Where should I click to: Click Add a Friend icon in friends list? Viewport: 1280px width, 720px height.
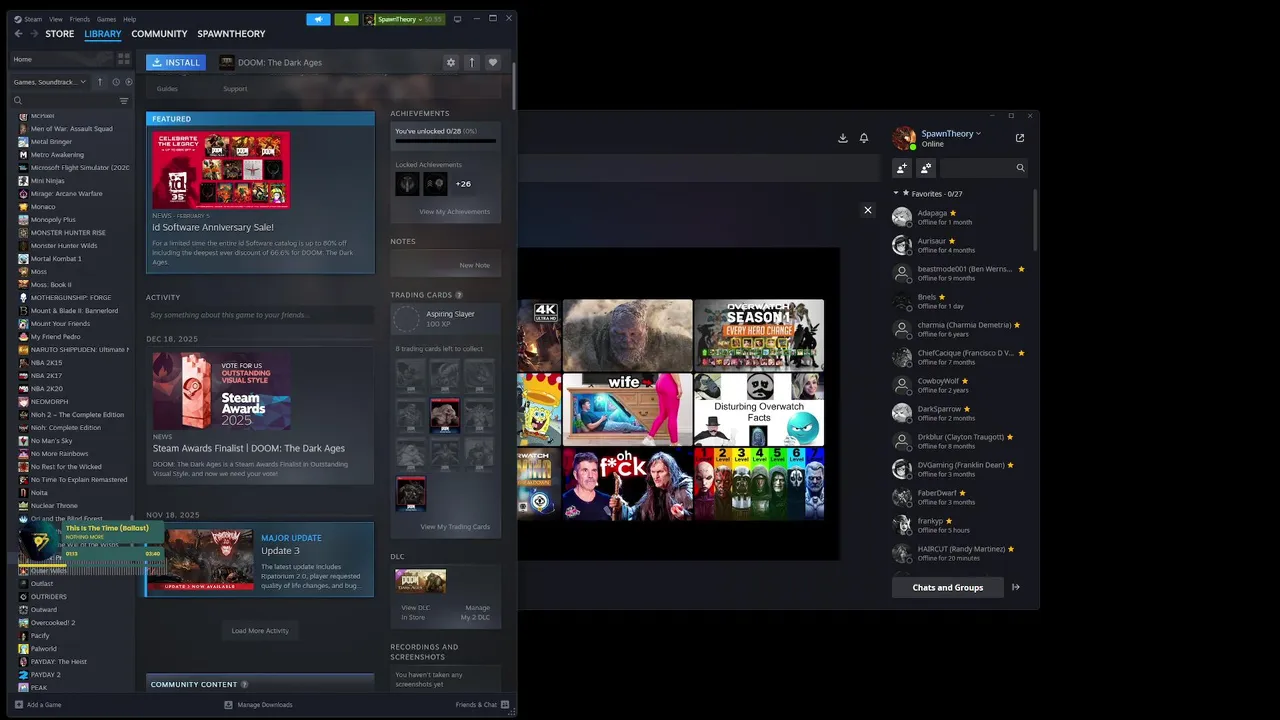point(902,168)
